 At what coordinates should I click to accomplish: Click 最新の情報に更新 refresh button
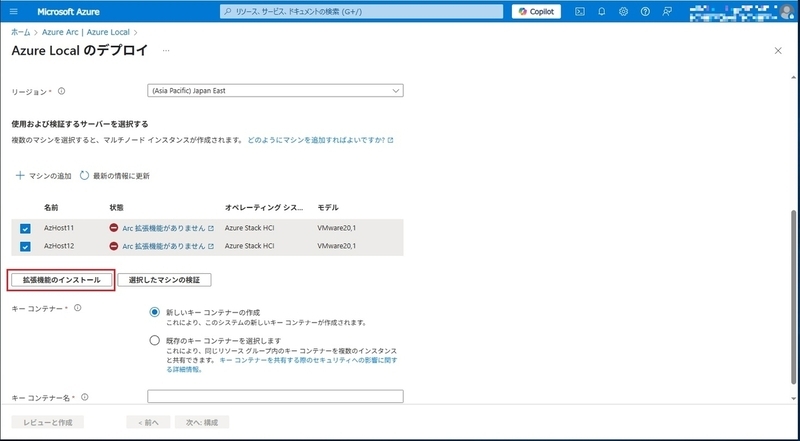pos(115,176)
